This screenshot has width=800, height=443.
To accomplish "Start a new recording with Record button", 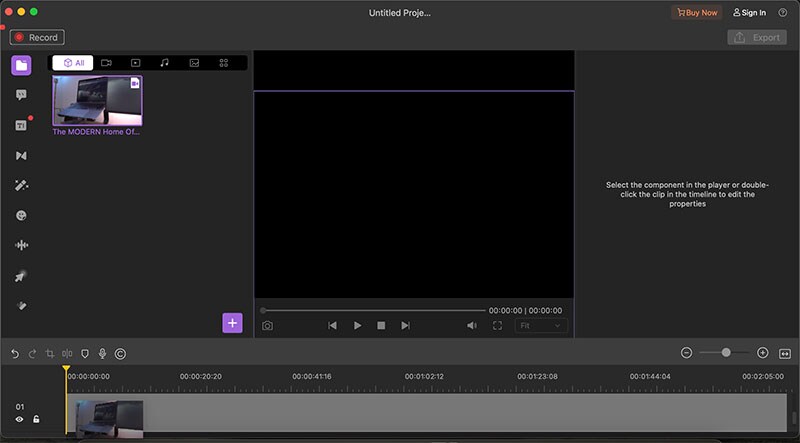I will pos(37,37).
